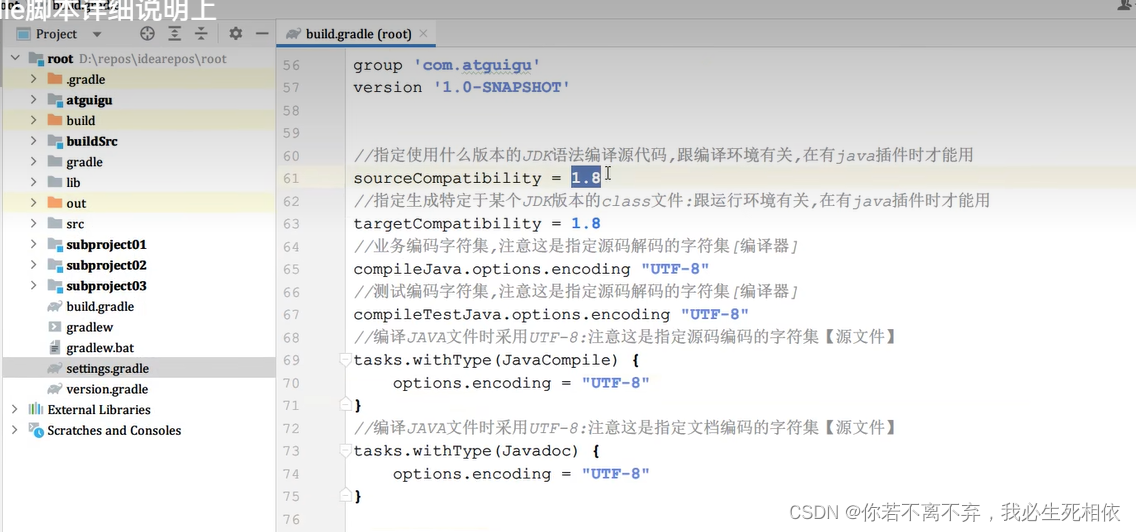The height and width of the screenshot is (532, 1136).
Task: Collapse the root project node
Action: coord(15,59)
